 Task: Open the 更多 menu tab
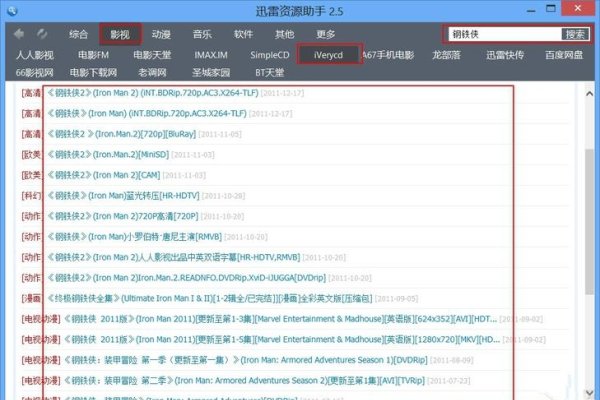pyautogui.click(x=326, y=34)
